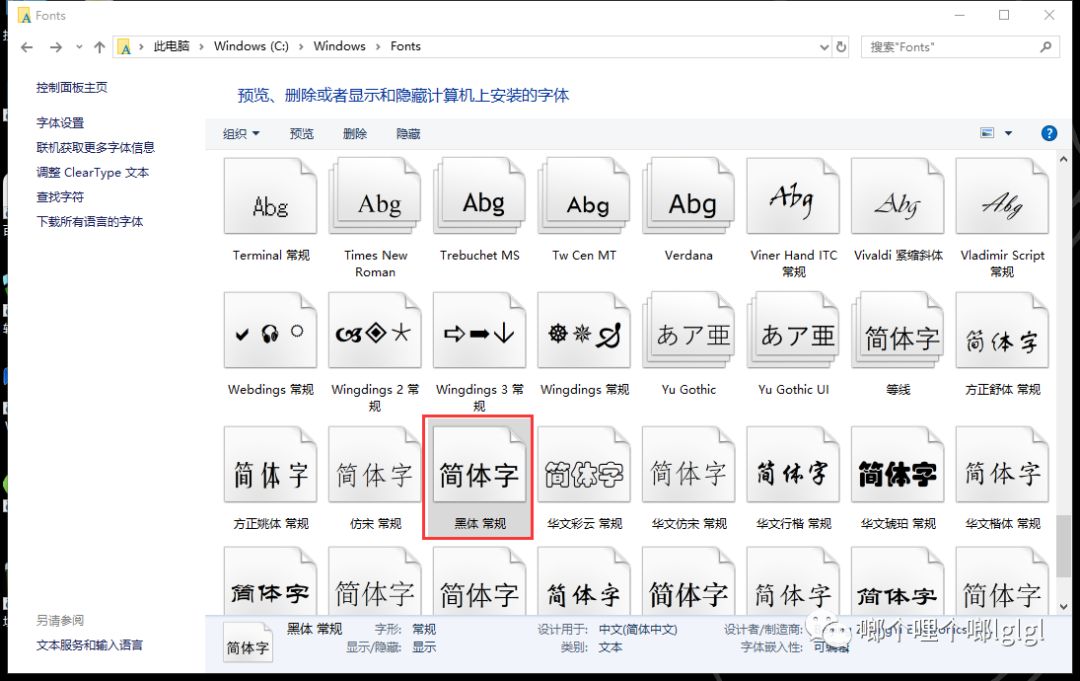Expand the address bar history dropdown
This screenshot has height=681, width=1080.
click(824, 47)
